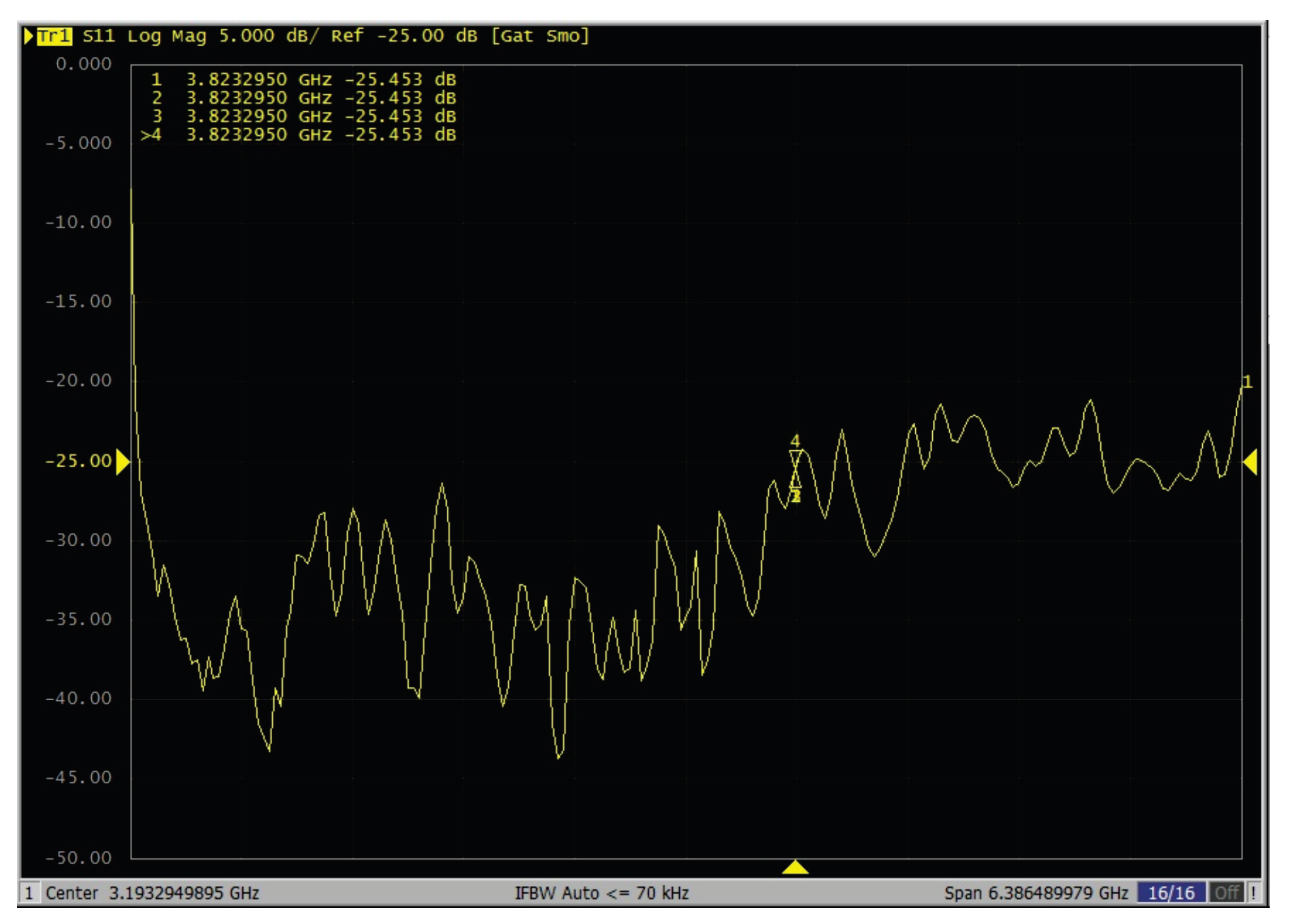Open S11 measurement parameter selector
Screen dimensions: 1293x924
[x=99, y=37]
